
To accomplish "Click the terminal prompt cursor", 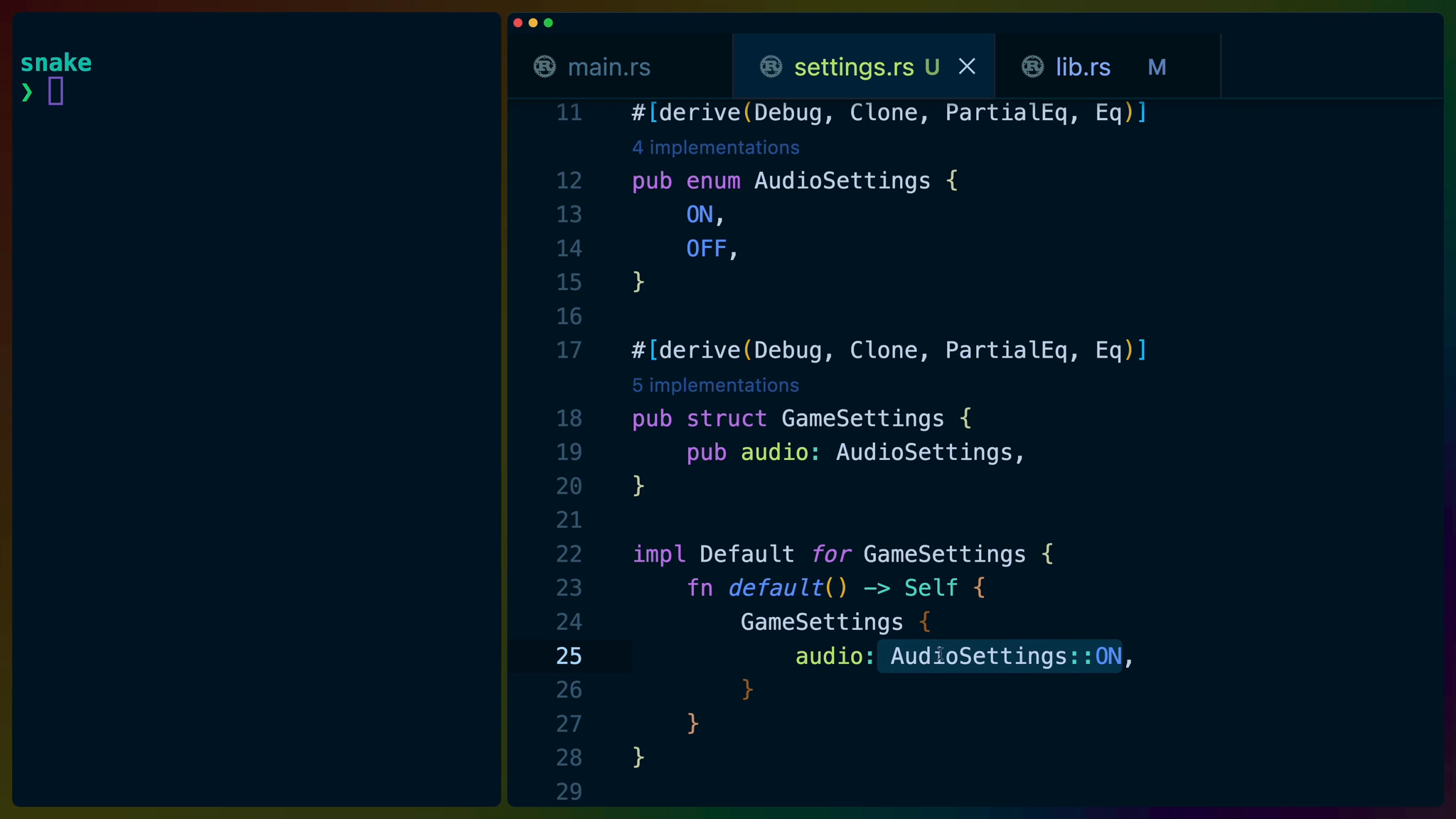I will 55,91.
